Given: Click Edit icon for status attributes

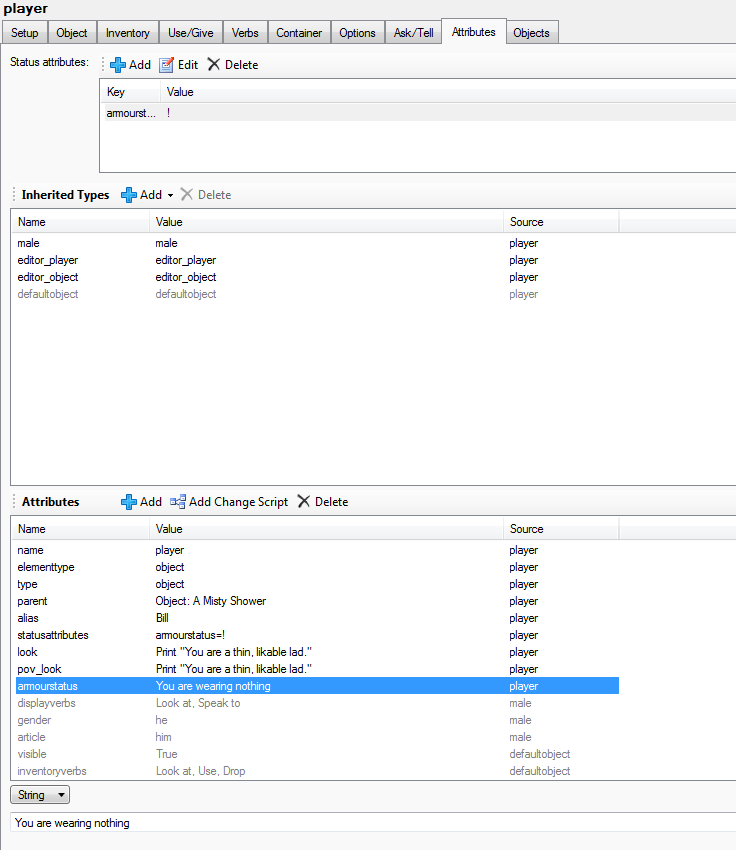Looking at the screenshot, I should pos(167,65).
